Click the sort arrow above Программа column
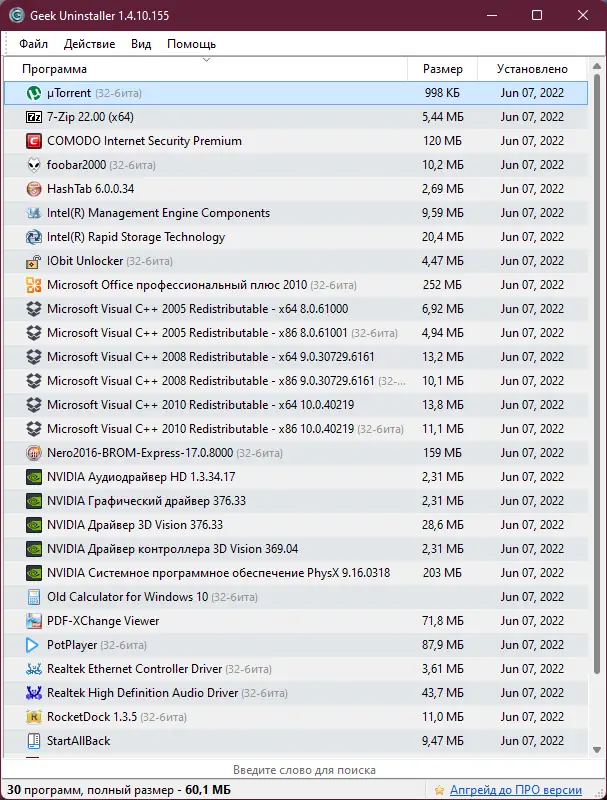The width and height of the screenshot is (607, 800). [x=206, y=60]
